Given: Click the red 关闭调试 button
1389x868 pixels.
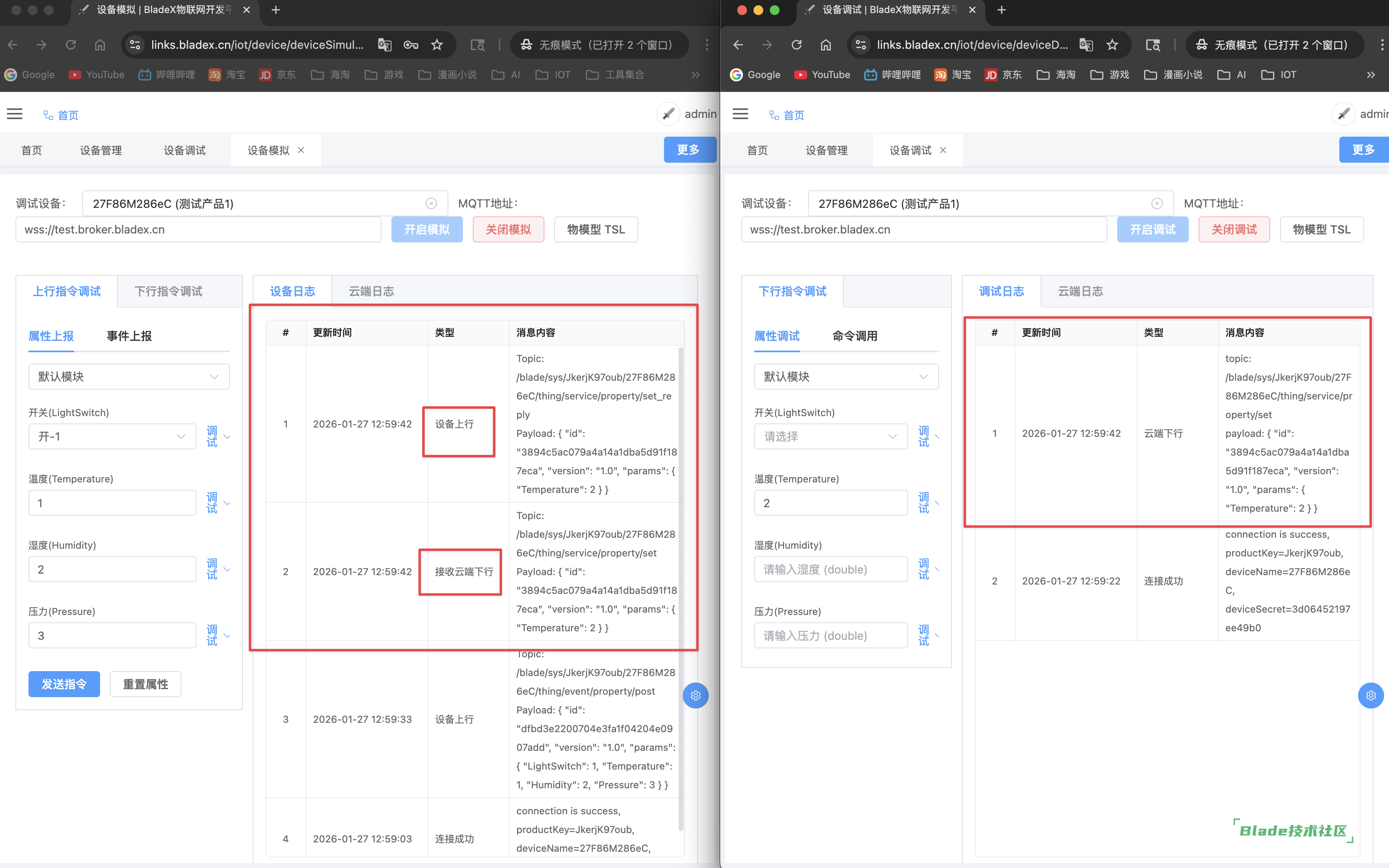Looking at the screenshot, I should coord(1234,230).
